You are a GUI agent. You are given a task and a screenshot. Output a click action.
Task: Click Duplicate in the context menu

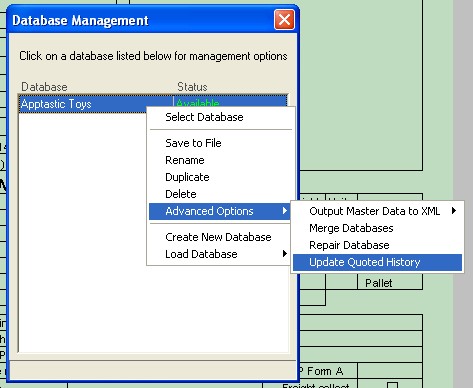click(x=221, y=177)
